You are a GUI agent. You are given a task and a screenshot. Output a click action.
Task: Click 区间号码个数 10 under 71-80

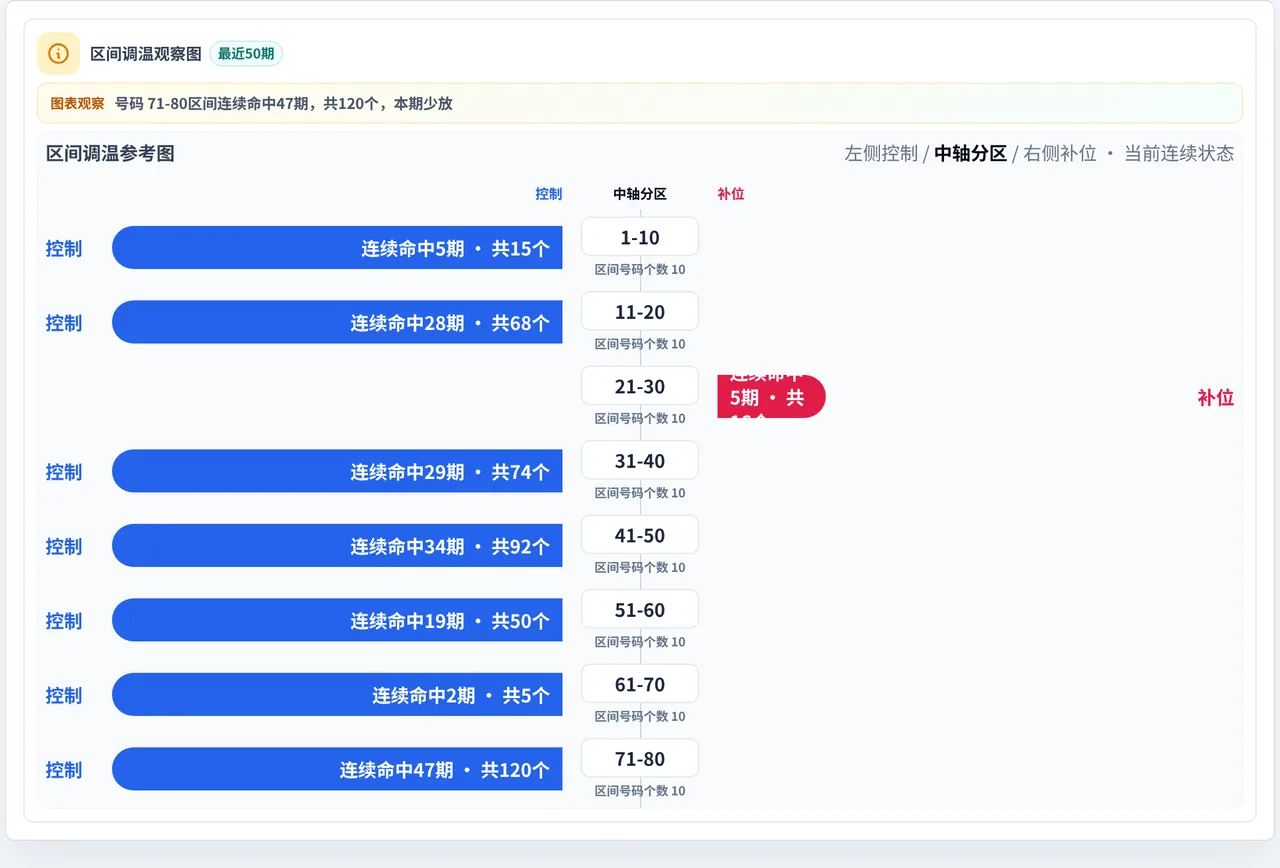click(640, 791)
